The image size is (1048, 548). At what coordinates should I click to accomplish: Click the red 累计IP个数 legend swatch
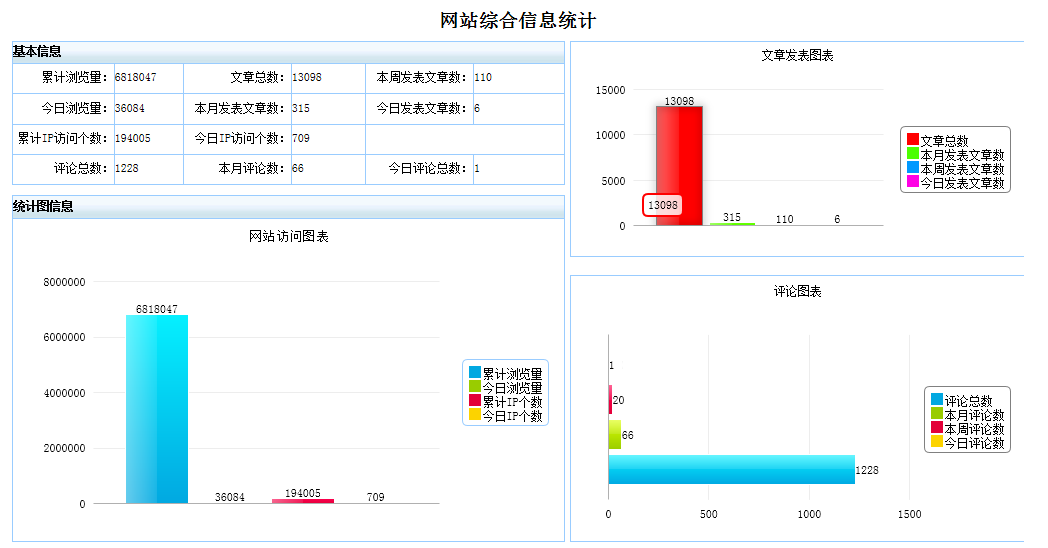coord(475,401)
